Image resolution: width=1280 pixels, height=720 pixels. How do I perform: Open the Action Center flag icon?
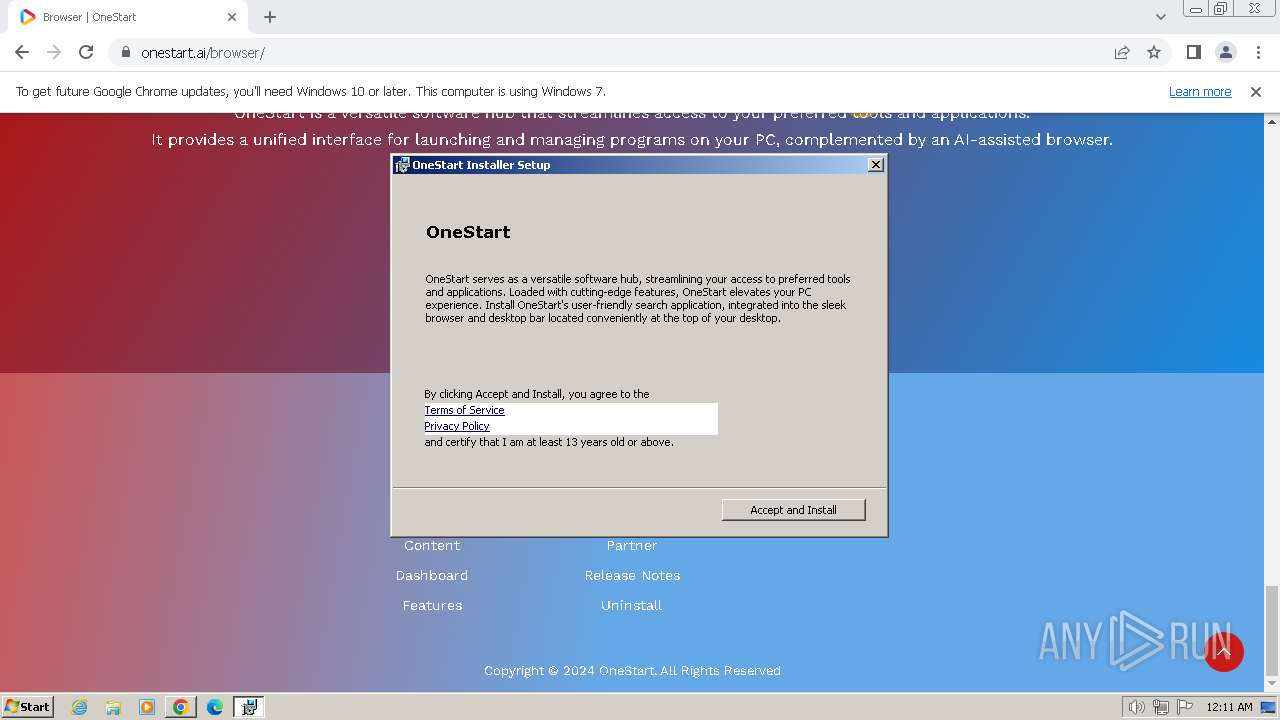1183,707
